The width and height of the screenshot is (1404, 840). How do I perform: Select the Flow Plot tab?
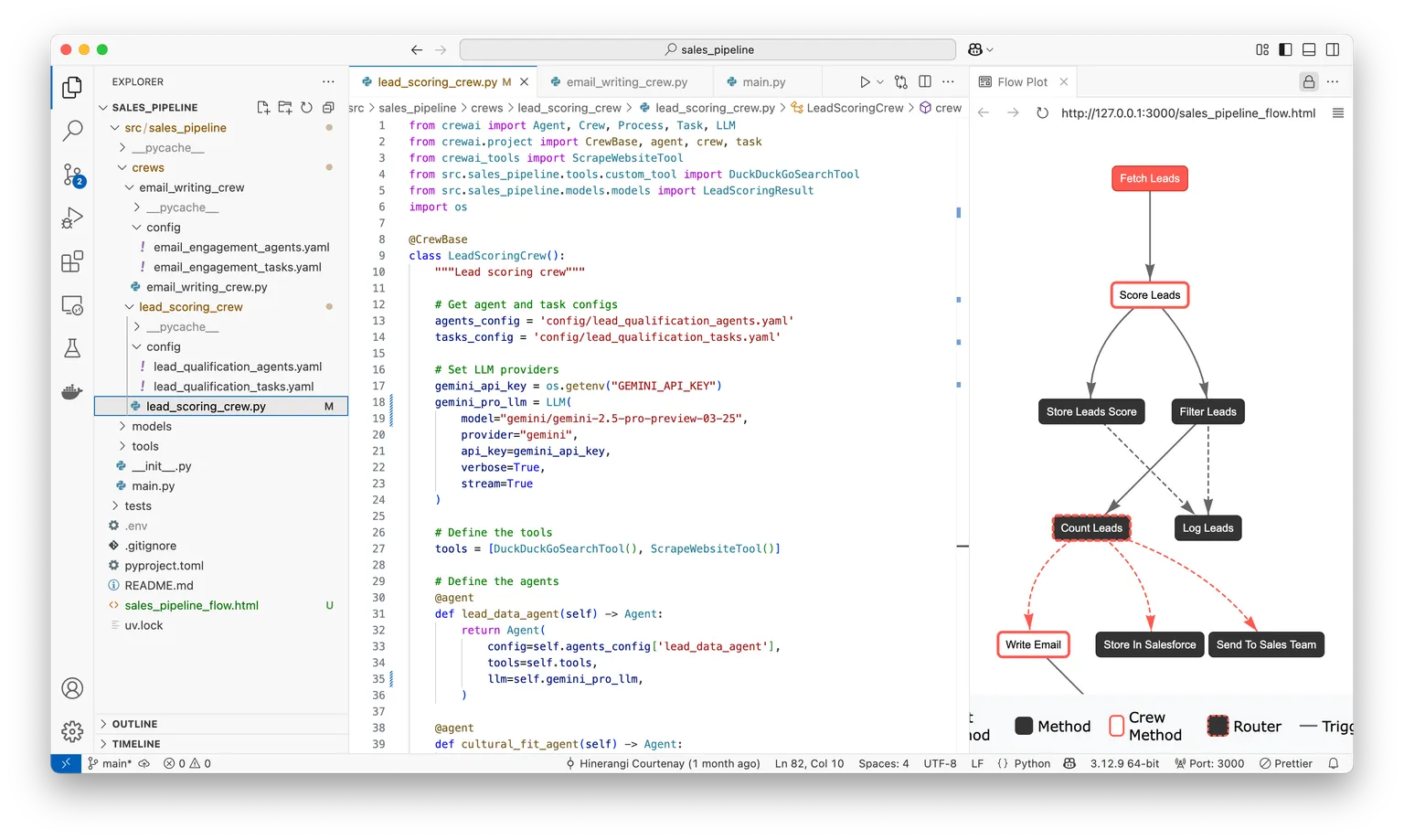tap(1023, 81)
